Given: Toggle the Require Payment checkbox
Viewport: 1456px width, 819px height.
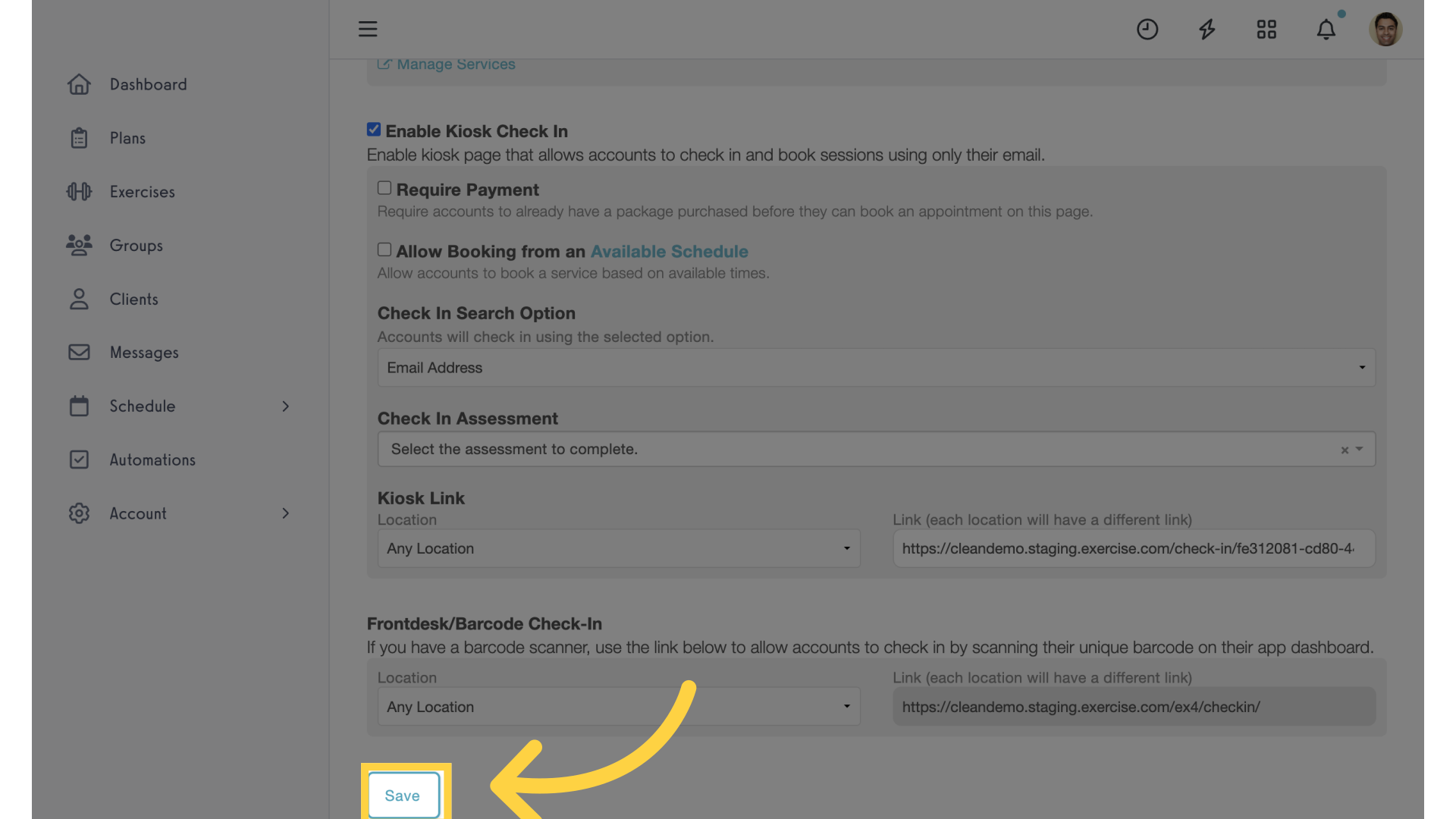Looking at the screenshot, I should (384, 188).
